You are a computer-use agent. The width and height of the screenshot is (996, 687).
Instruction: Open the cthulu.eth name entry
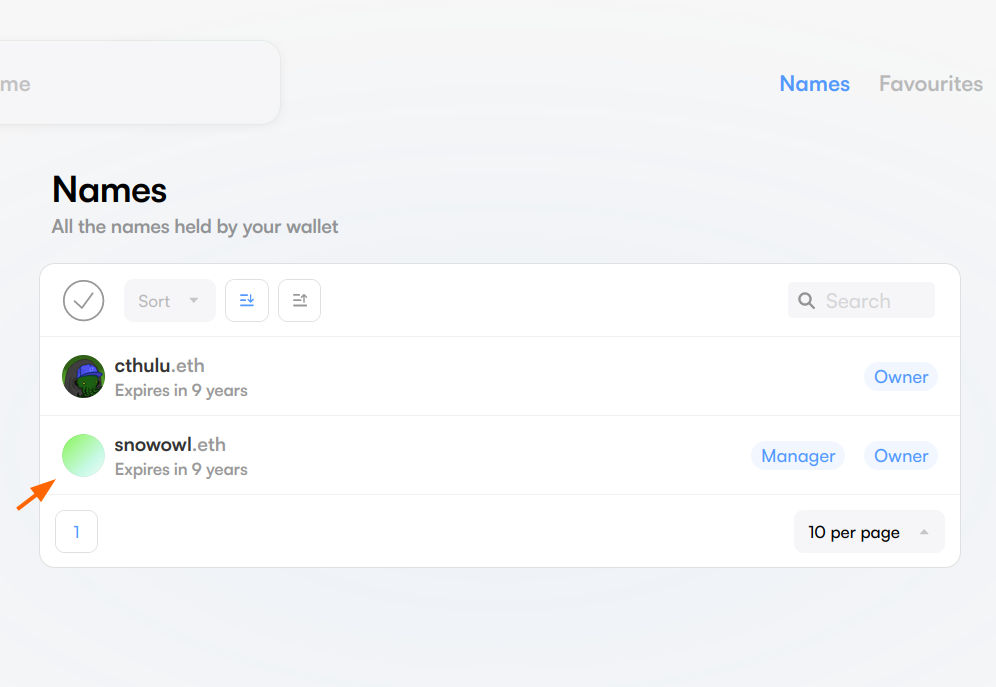pyautogui.click(x=160, y=366)
